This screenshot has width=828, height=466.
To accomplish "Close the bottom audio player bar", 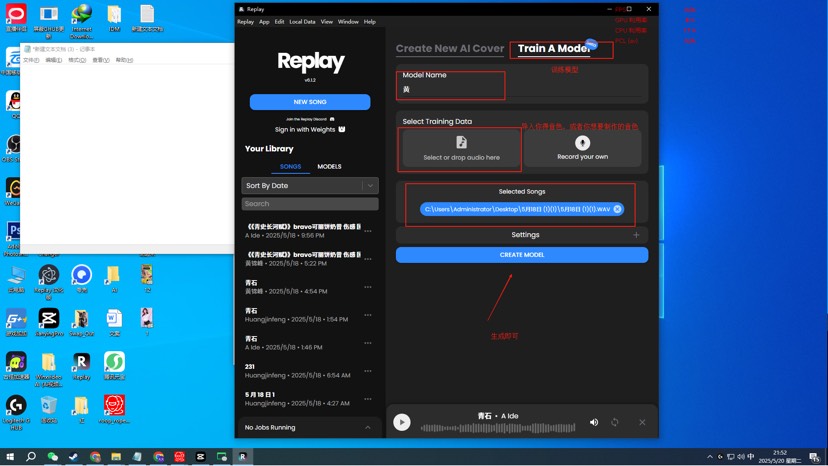I will click(642, 422).
